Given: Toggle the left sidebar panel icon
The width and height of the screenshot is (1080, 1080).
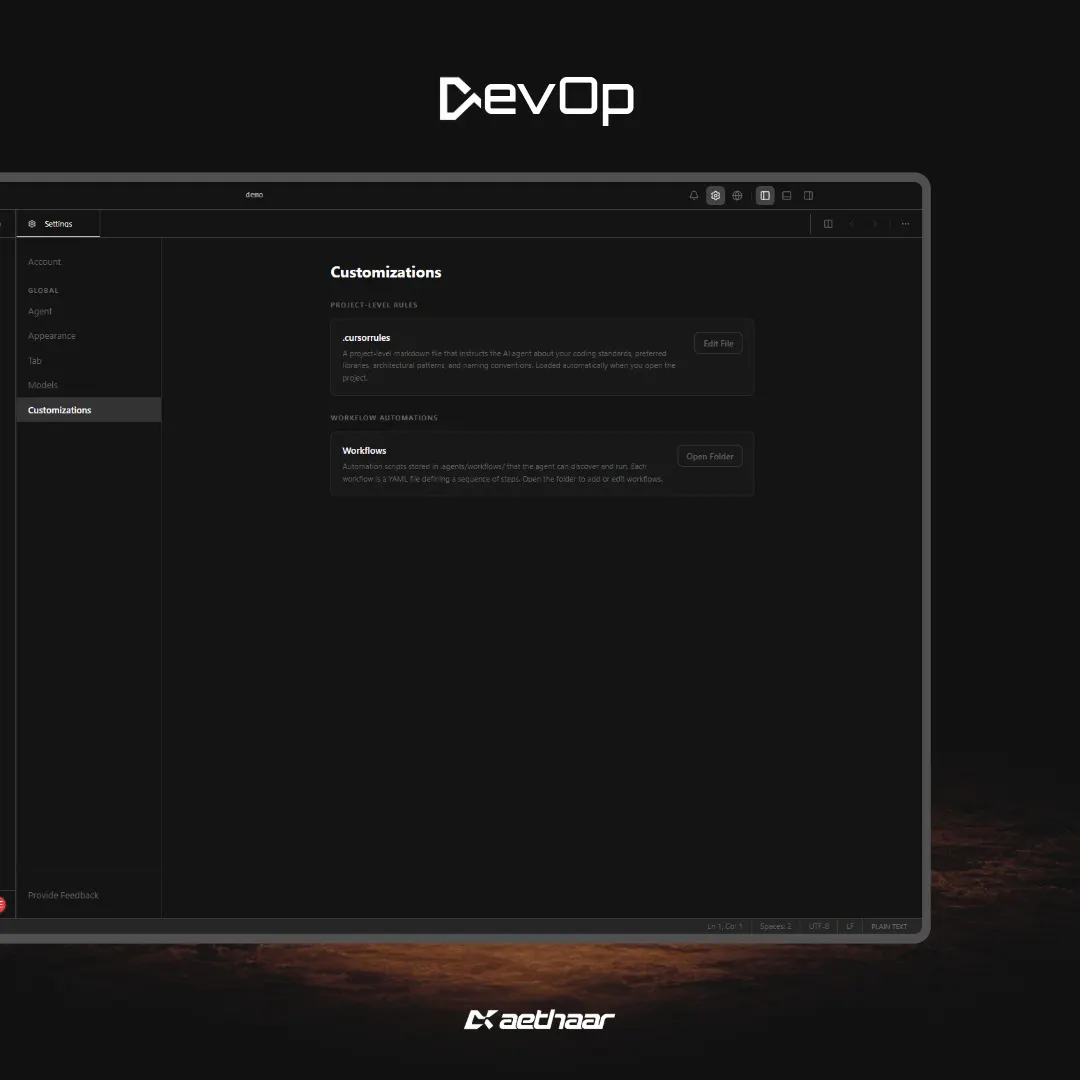Looking at the screenshot, I should point(765,196).
